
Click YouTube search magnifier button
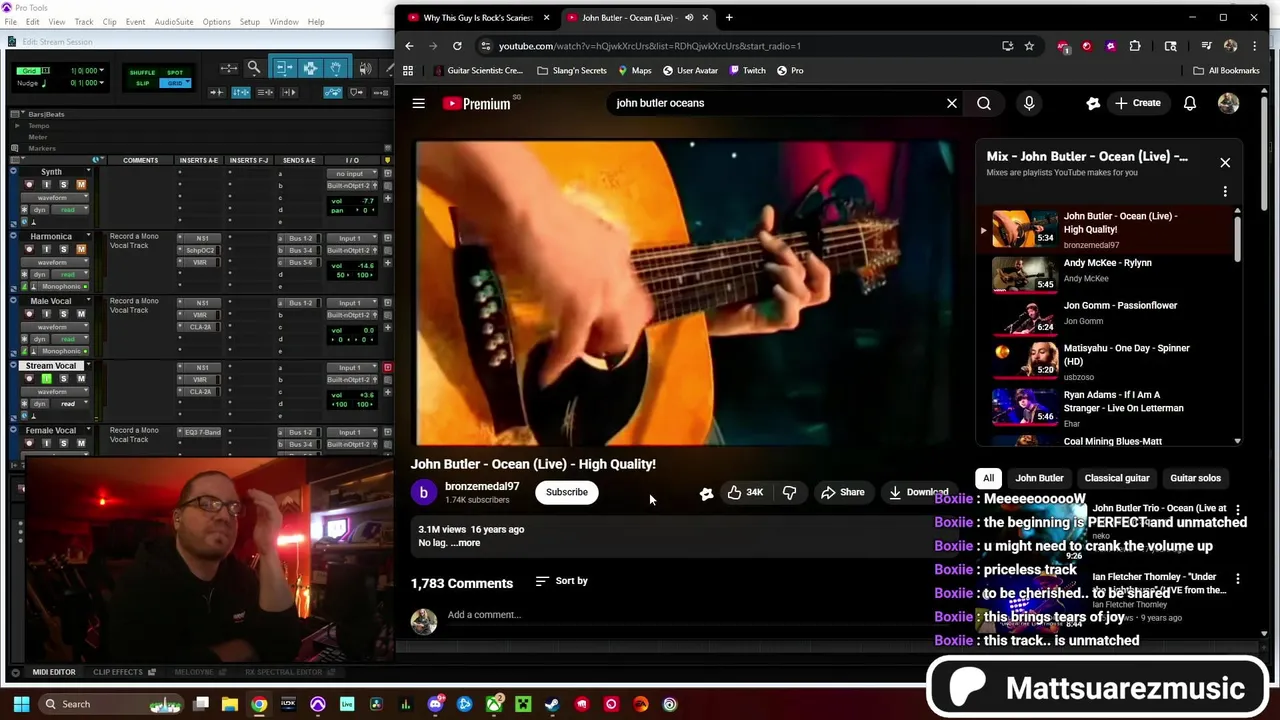[984, 103]
